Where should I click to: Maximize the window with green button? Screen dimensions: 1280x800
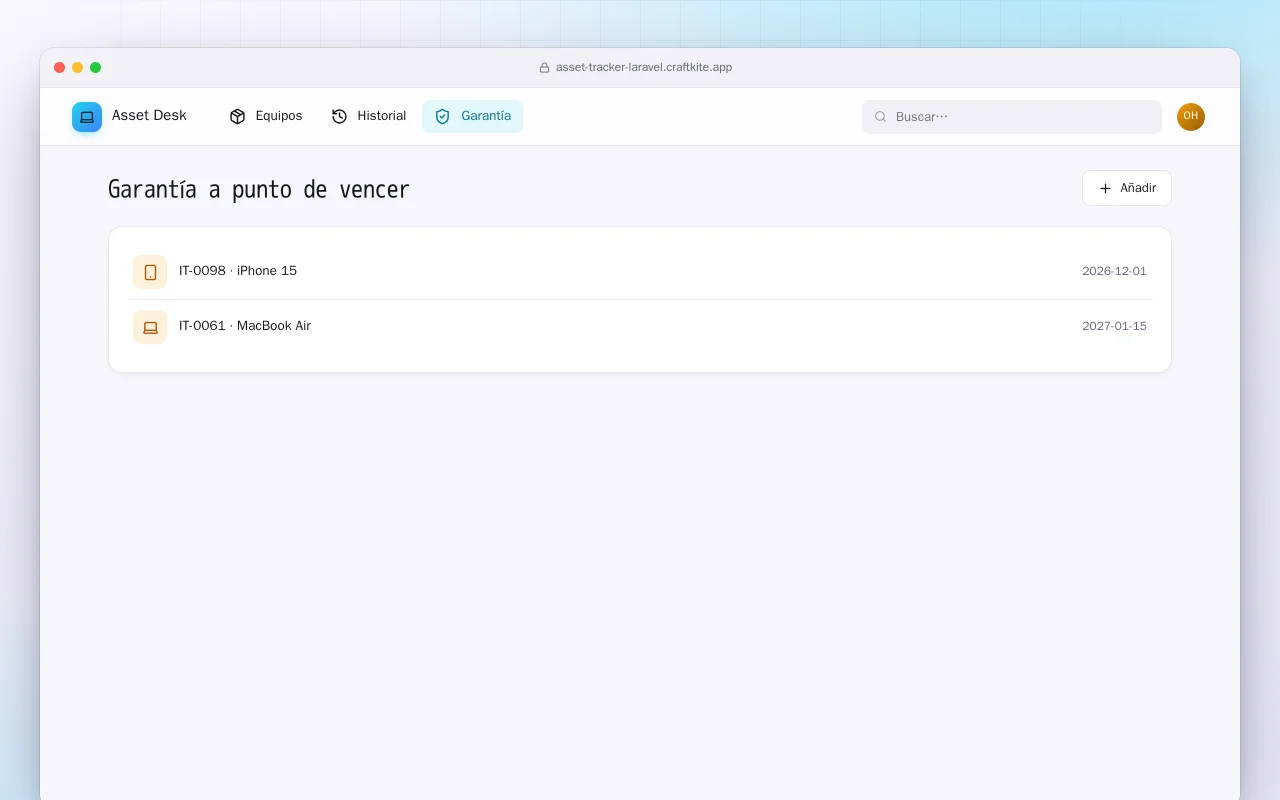tap(96, 68)
